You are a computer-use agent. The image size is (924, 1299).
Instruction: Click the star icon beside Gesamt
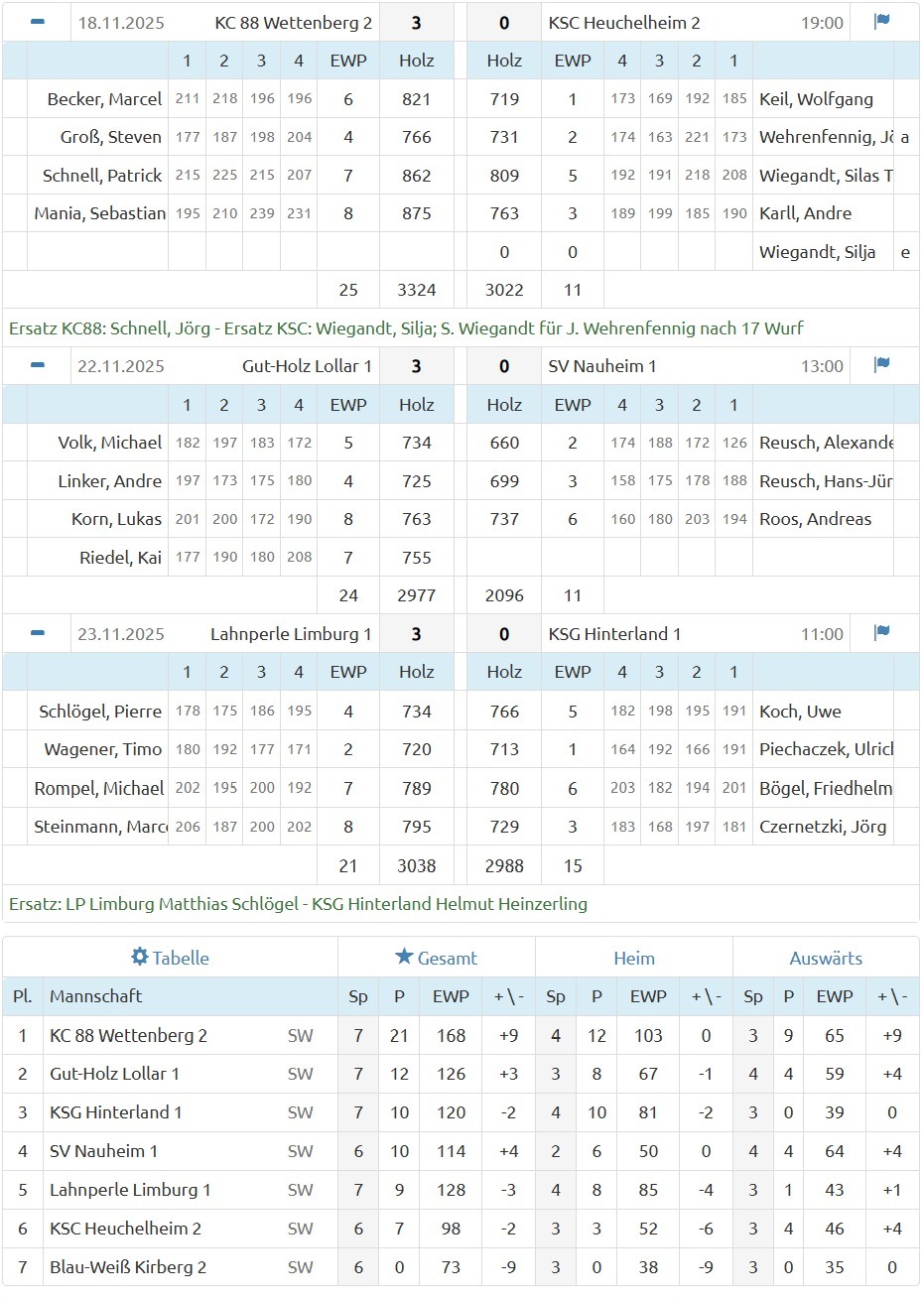(404, 958)
